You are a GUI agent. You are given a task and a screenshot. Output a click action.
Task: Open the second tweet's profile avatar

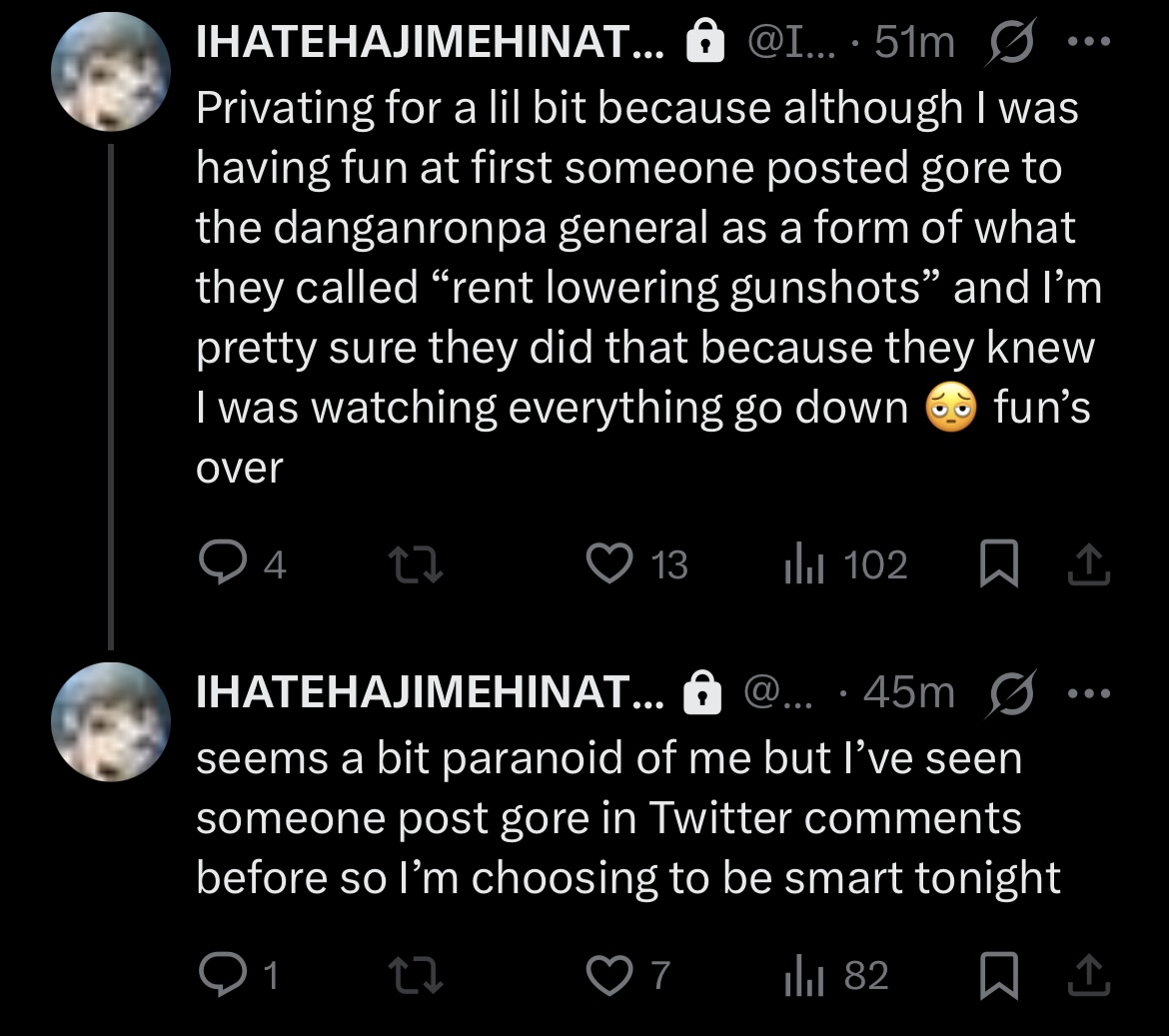click(112, 723)
